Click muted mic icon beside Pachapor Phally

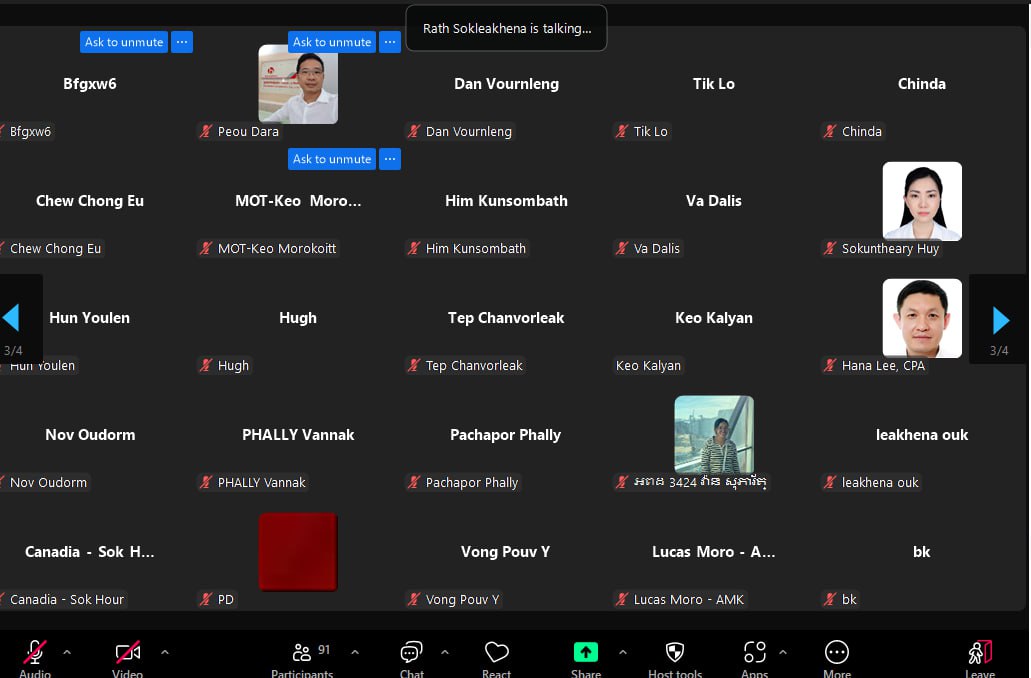[414, 483]
